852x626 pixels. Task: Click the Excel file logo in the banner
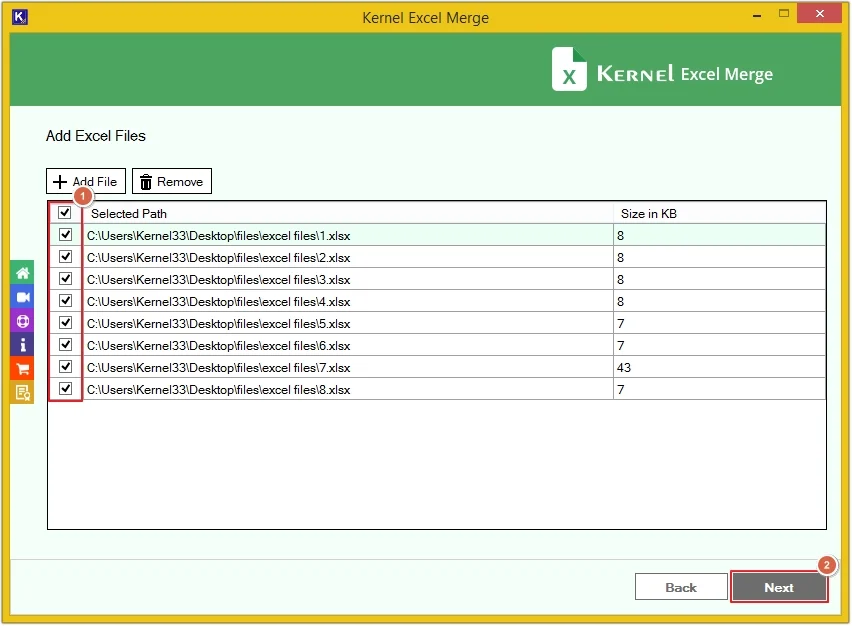click(569, 69)
